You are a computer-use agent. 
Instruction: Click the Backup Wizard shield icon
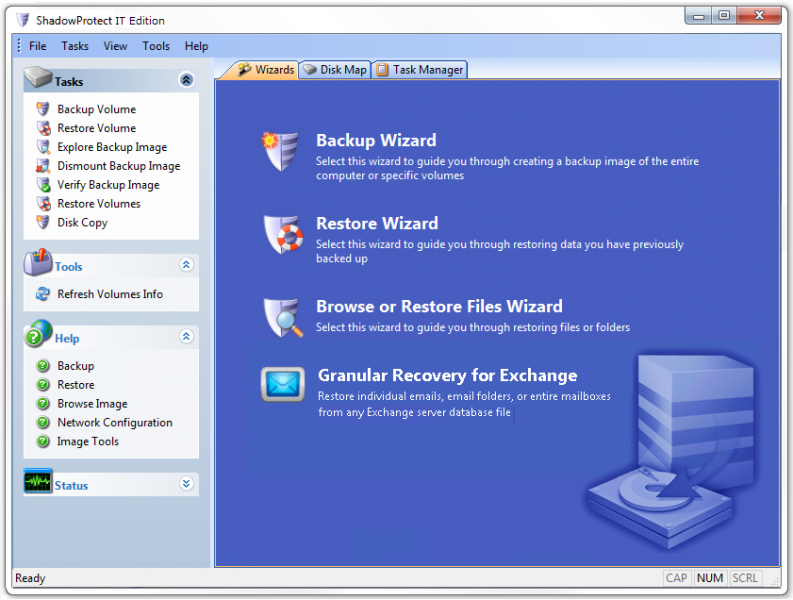281,151
